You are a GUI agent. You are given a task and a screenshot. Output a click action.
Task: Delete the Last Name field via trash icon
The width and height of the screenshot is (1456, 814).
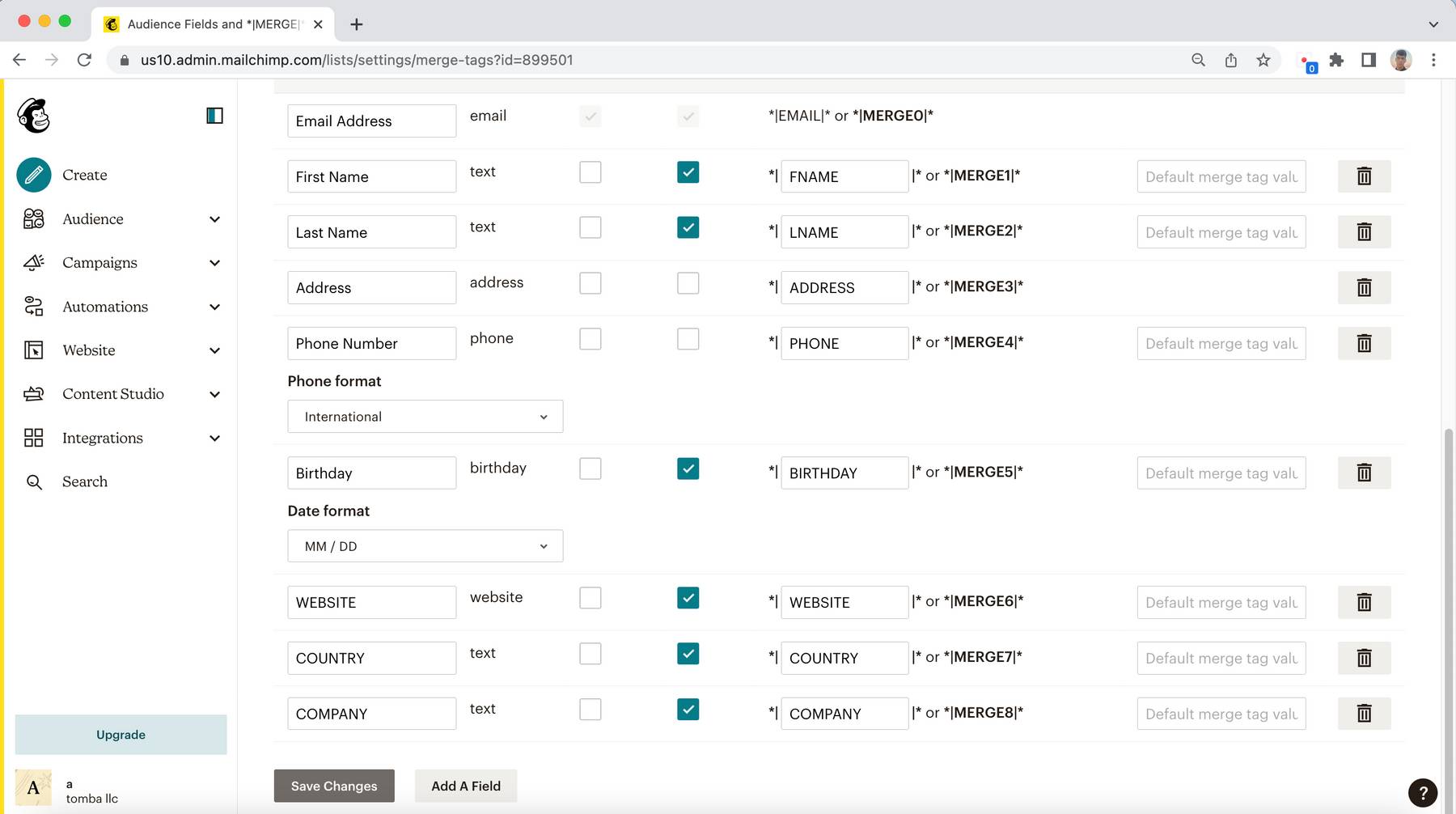tap(1364, 231)
